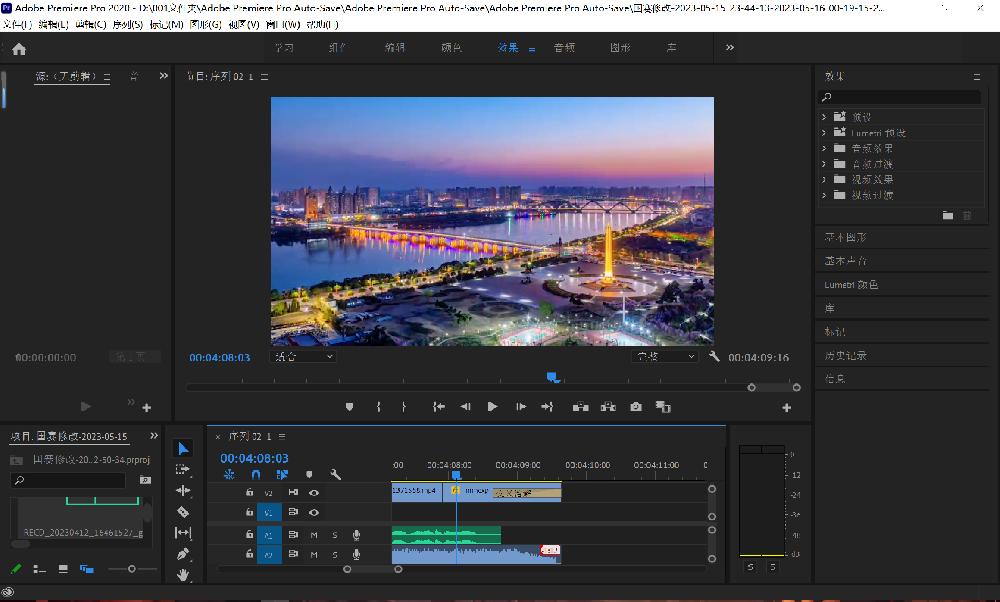Click the Add Marker icon in the program monitor

(x=349, y=407)
